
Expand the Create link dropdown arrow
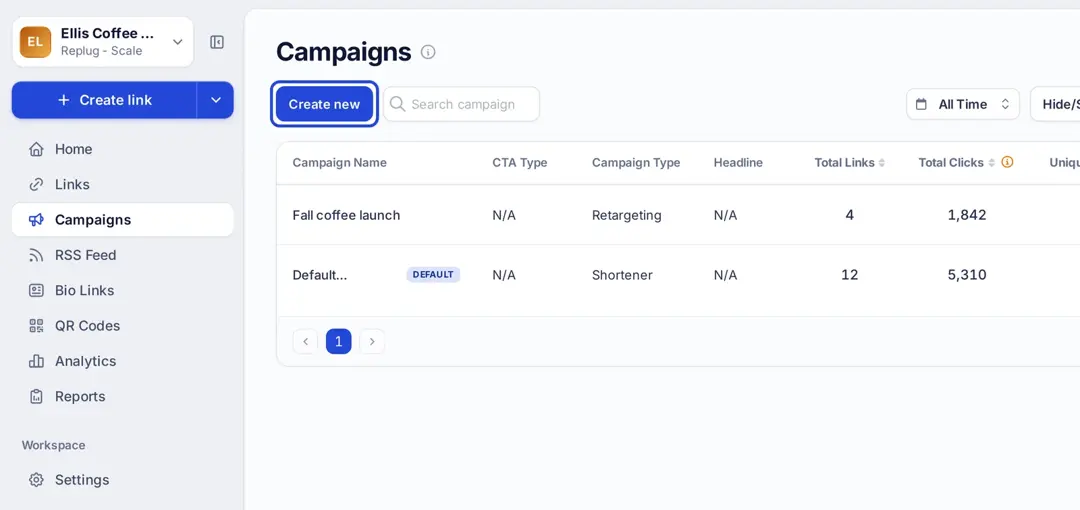click(216, 100)
